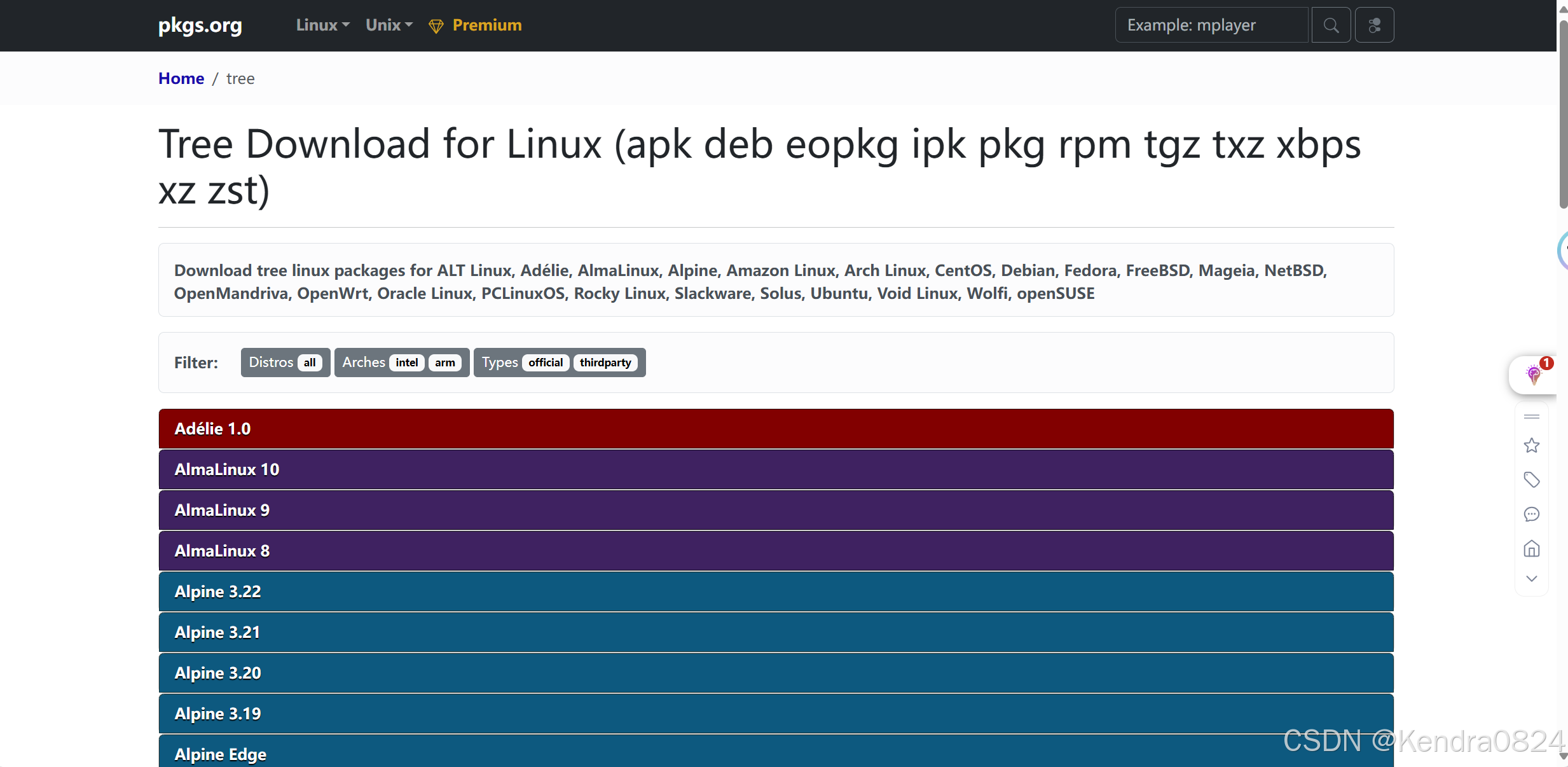
Task: Click the star favorite icon in sidebar
Action: click(x=1531, y=445)
